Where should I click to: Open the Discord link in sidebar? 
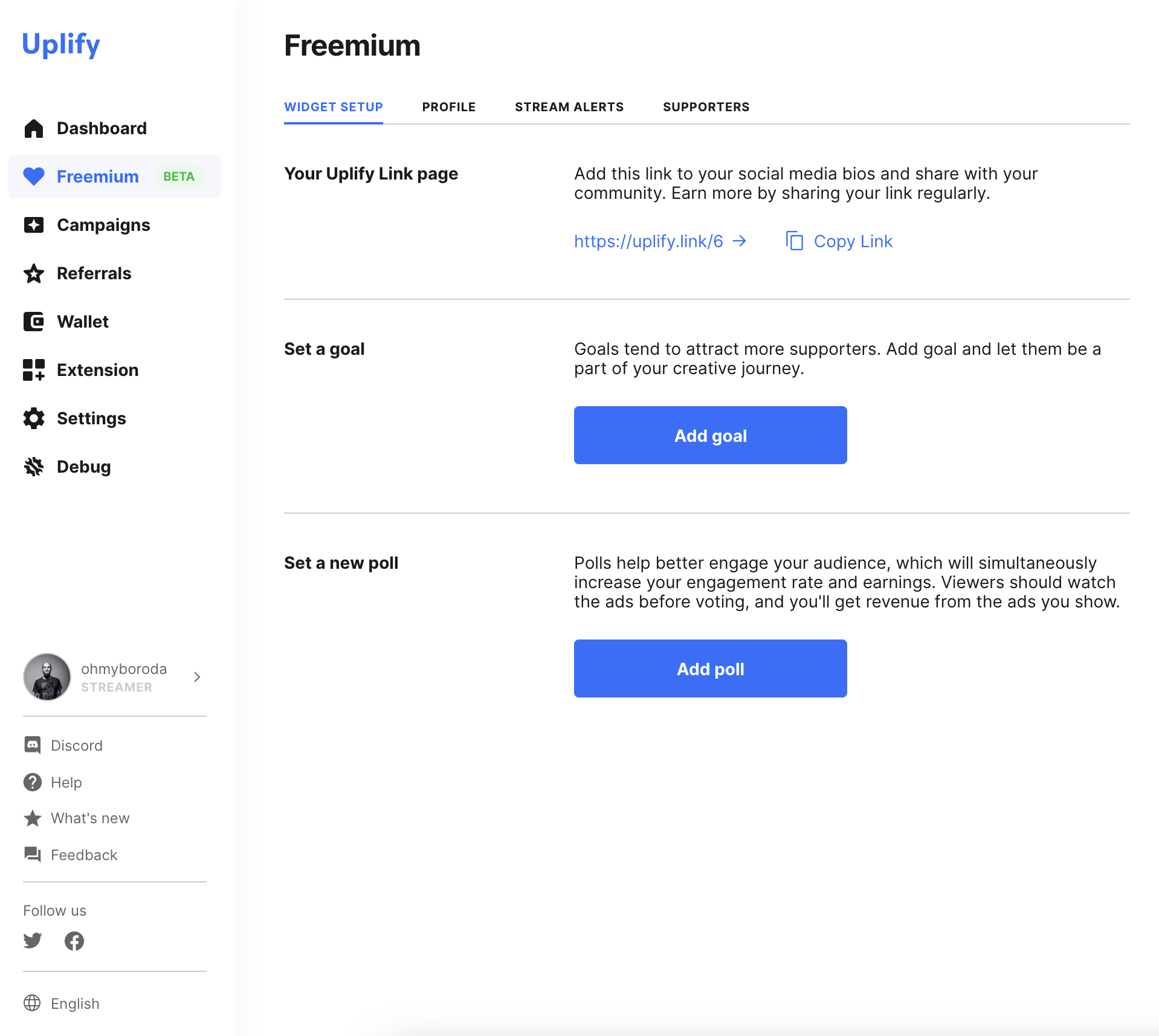point(63,745)
